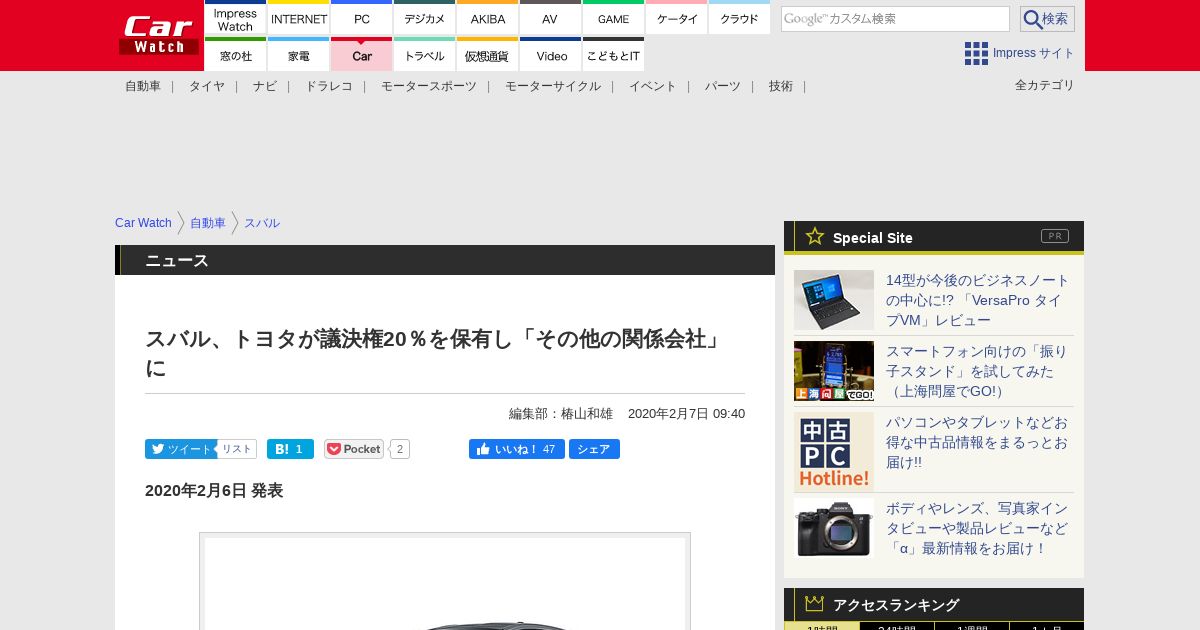Open the こどもとIT site tab

click(x=614, y=55)
